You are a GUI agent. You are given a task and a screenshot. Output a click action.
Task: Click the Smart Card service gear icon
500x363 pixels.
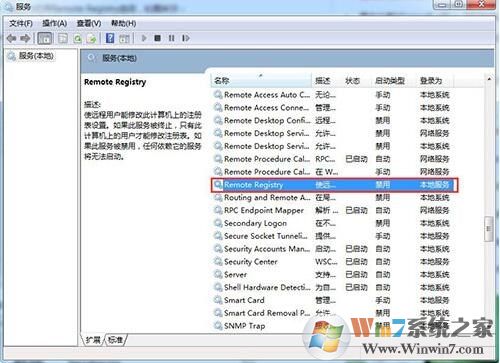(218, 300)
